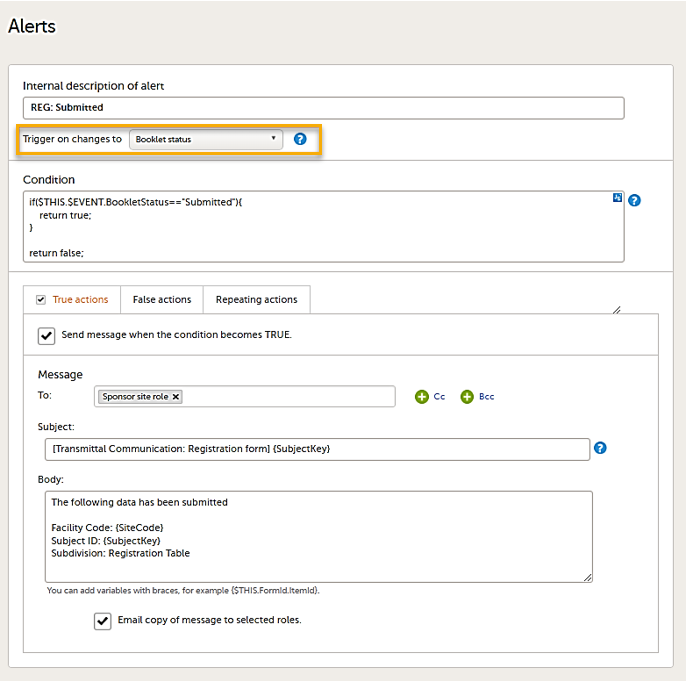Toggle the True actions tab checkbox
The image size is (686, 681).
[41, 300]
